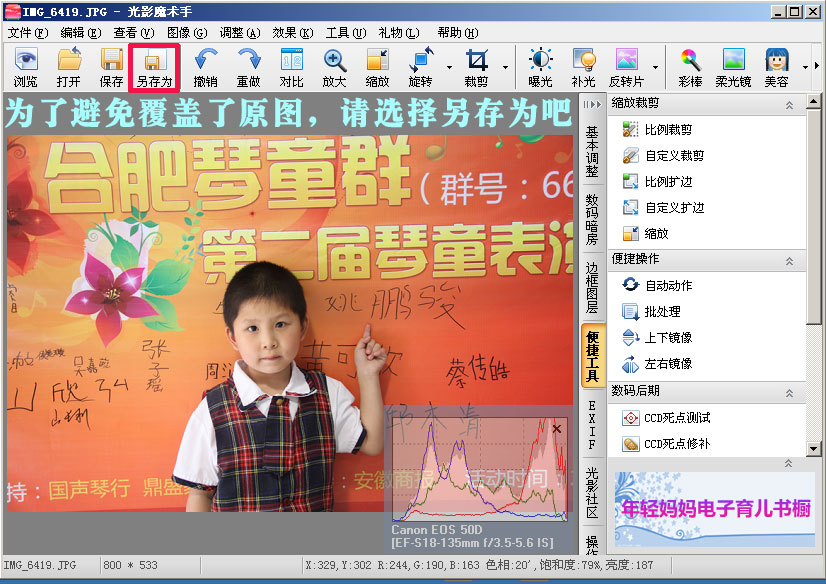Collapse the 缩放裁剪 section

tap(789, 105)
